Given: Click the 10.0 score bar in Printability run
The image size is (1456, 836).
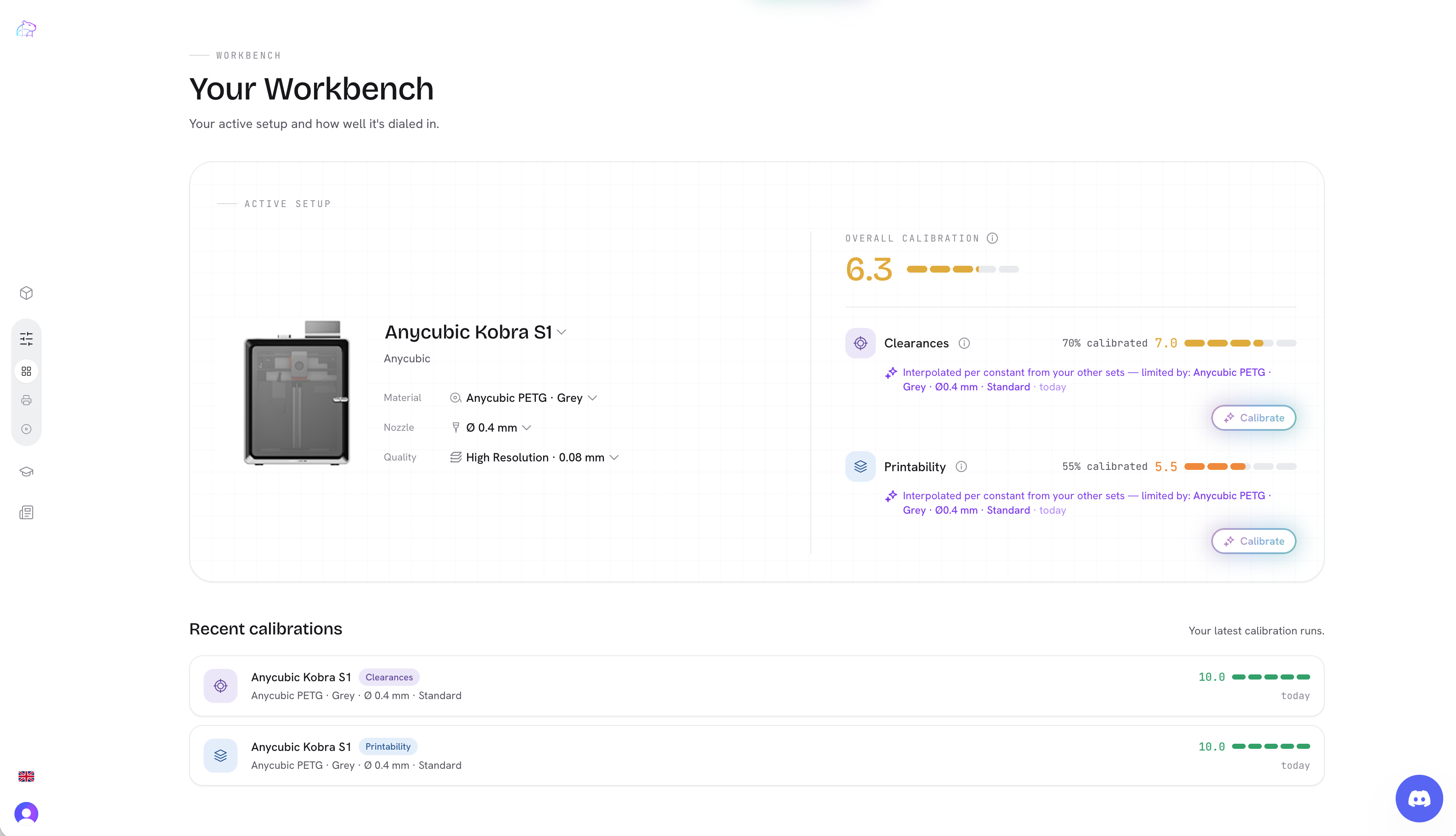Looking at the screenshot, I should coord(1271,746).
